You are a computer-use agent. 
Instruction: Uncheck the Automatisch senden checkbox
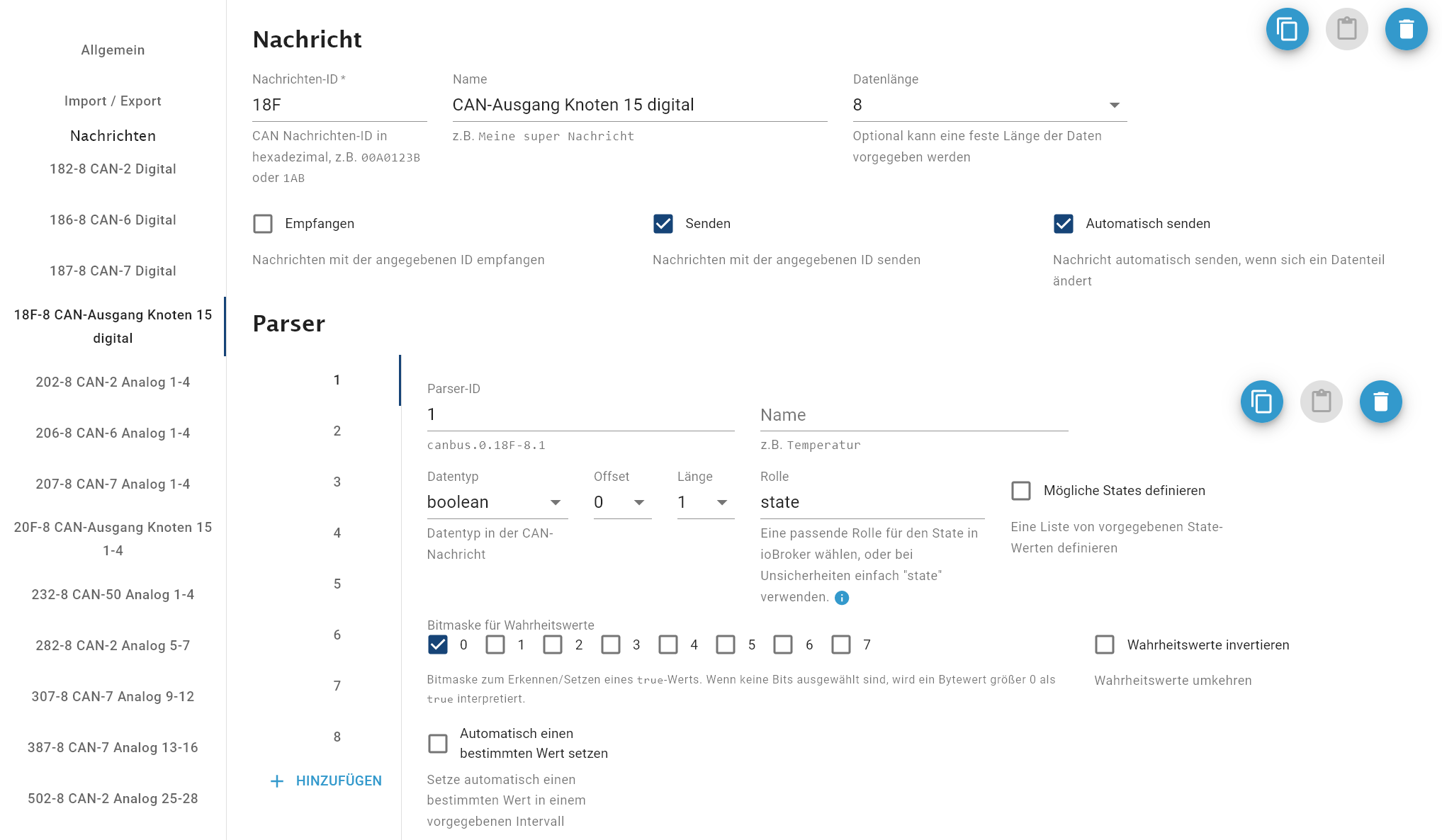[1064, 224]
